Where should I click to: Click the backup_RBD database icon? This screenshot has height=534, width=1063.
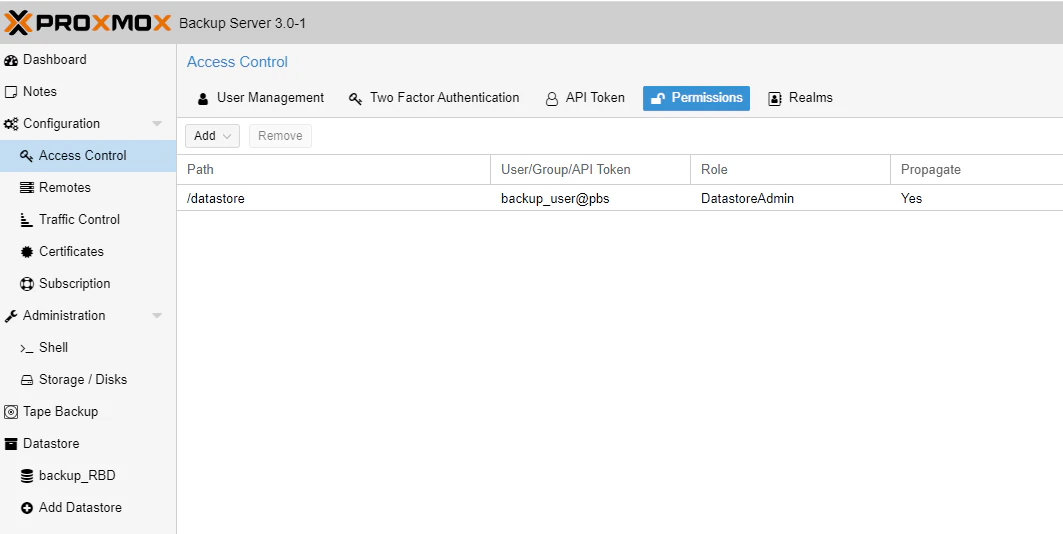coord(26,476)
